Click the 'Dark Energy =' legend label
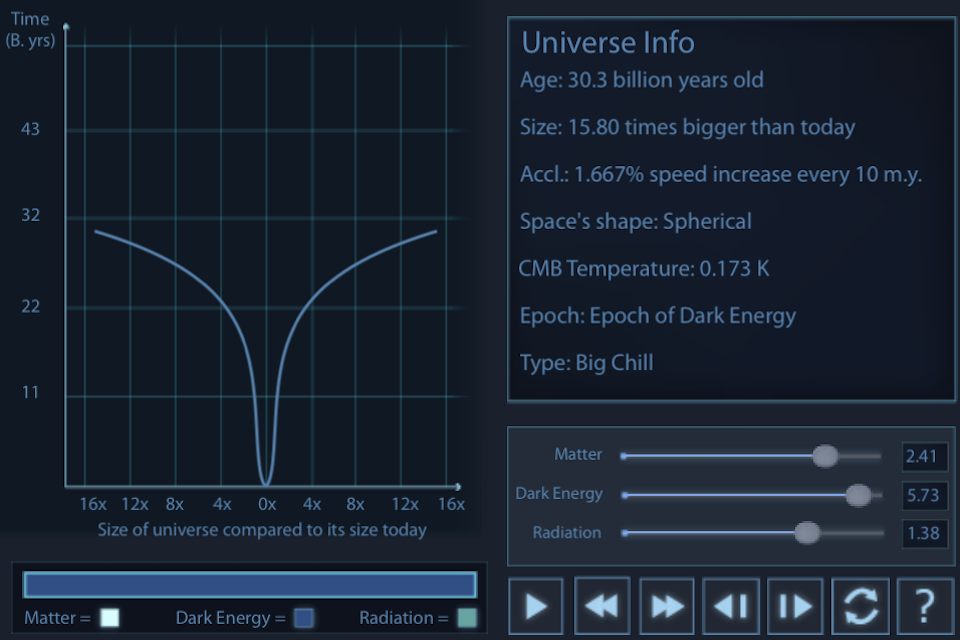Image resolution: width=960 pixels, height=640 pixels. coord(231,618)
